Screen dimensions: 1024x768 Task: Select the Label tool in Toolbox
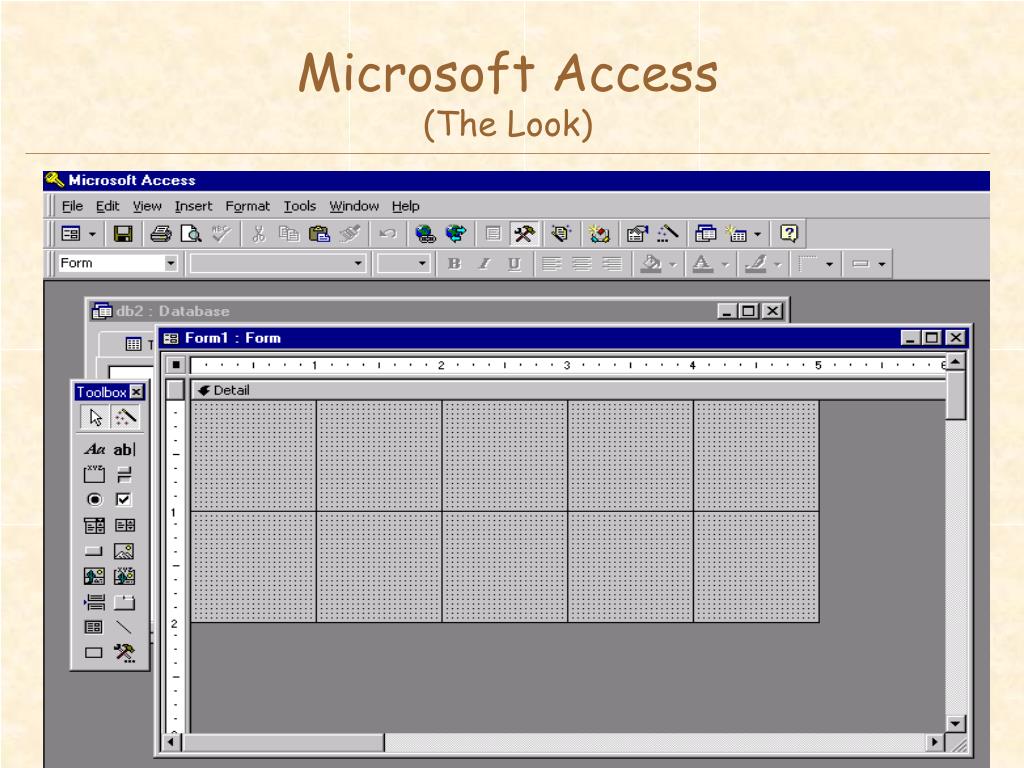94,449
